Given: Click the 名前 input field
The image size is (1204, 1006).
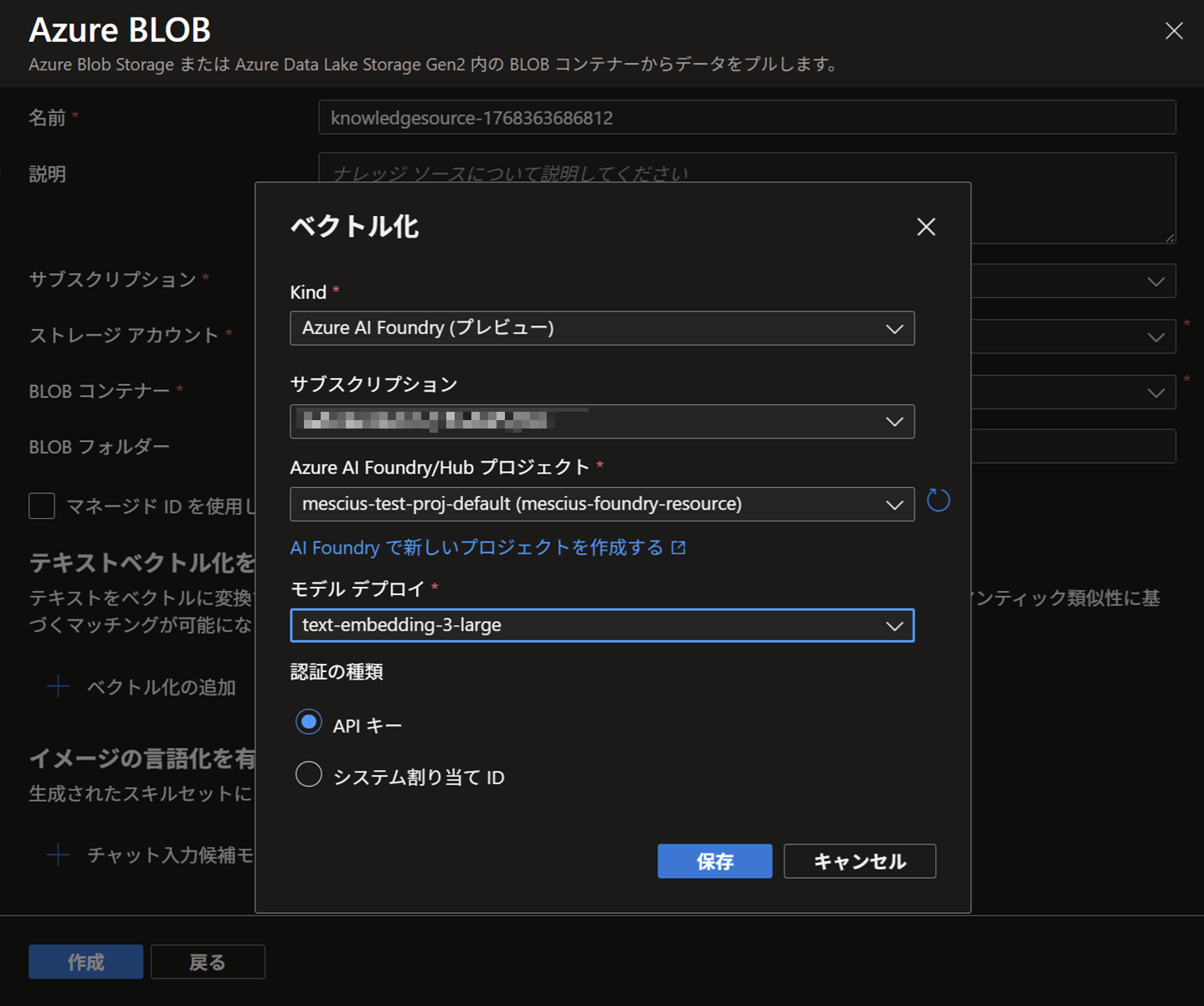Looking at the screenshot, I should (x=746, y=118).
